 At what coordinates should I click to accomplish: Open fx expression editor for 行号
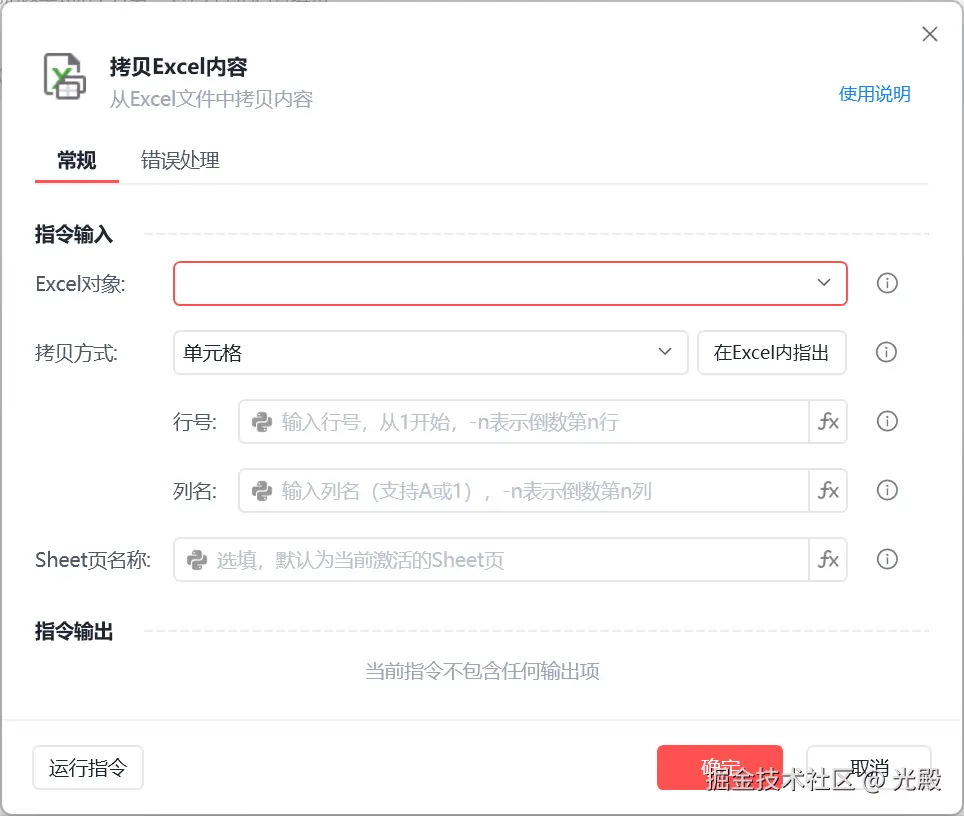point(828,421)
